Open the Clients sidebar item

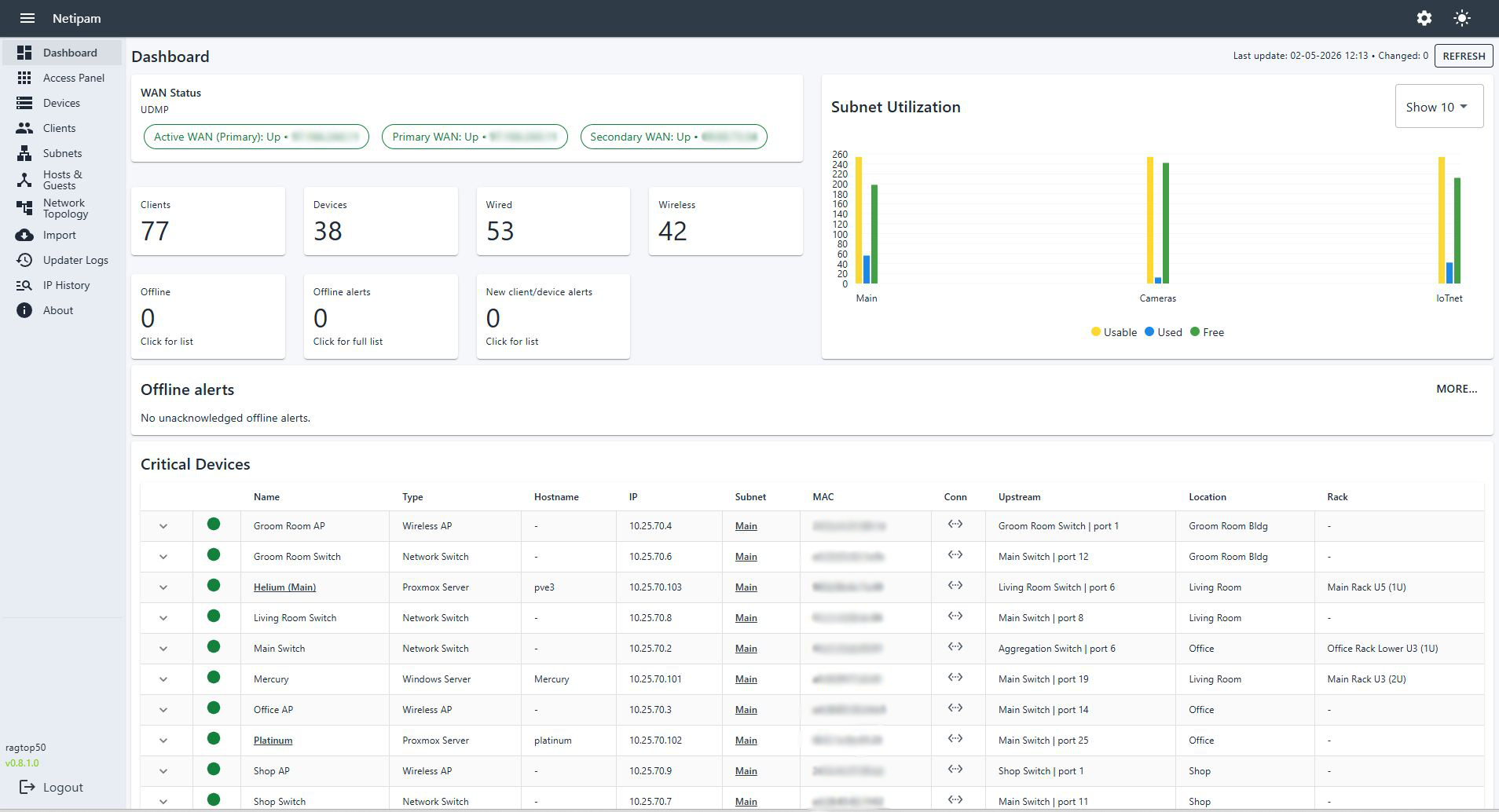pyautogui.click(x=59, y=128)
